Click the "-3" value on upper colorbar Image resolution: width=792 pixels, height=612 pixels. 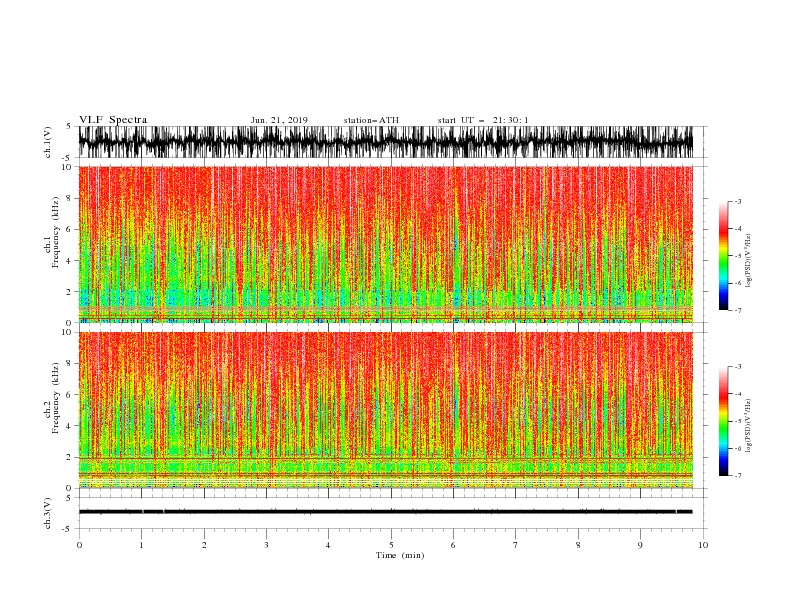click(x=737, y=201)
